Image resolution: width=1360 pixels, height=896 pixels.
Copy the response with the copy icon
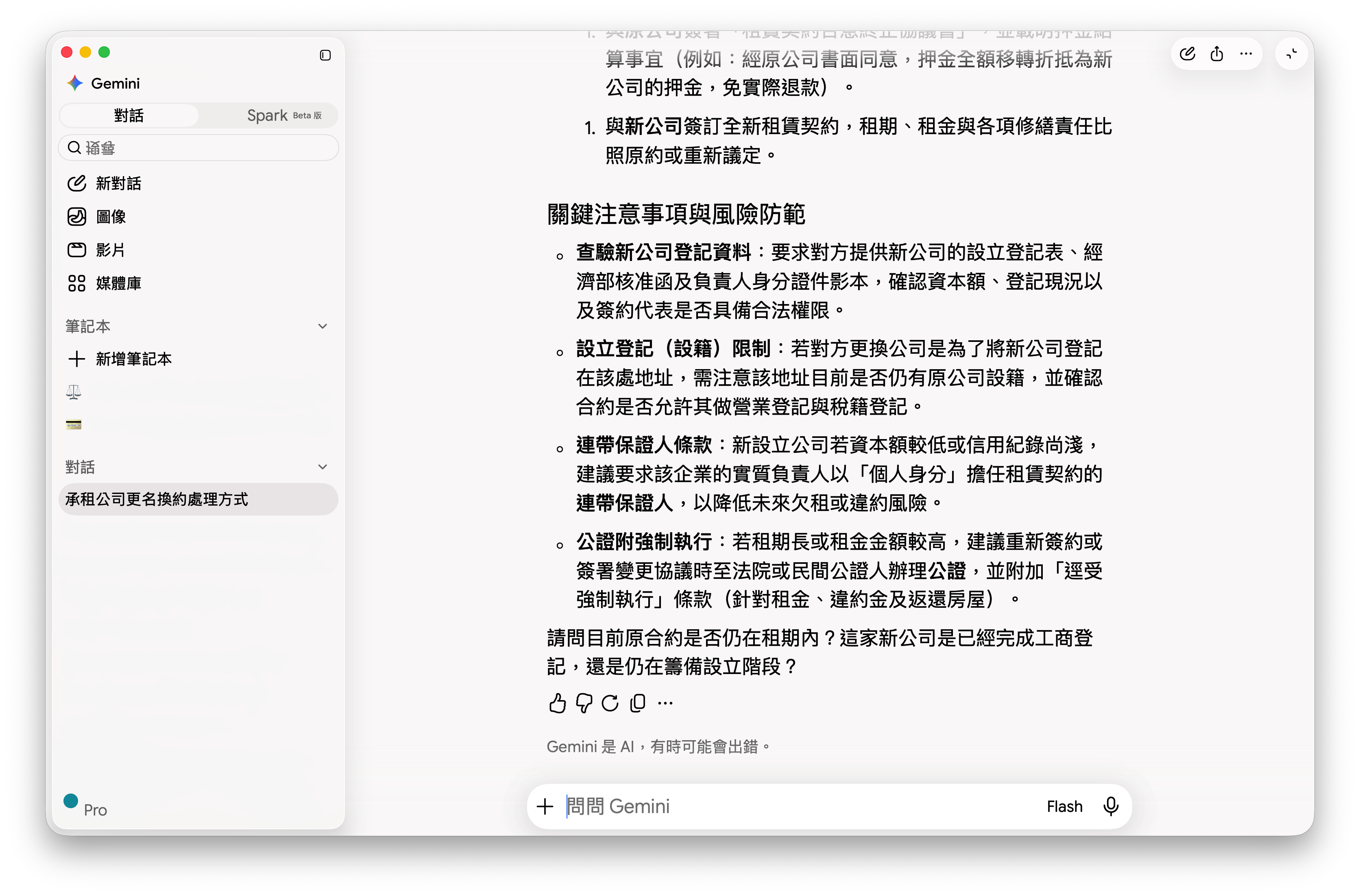pyautogui.click(x=637, y=703)
